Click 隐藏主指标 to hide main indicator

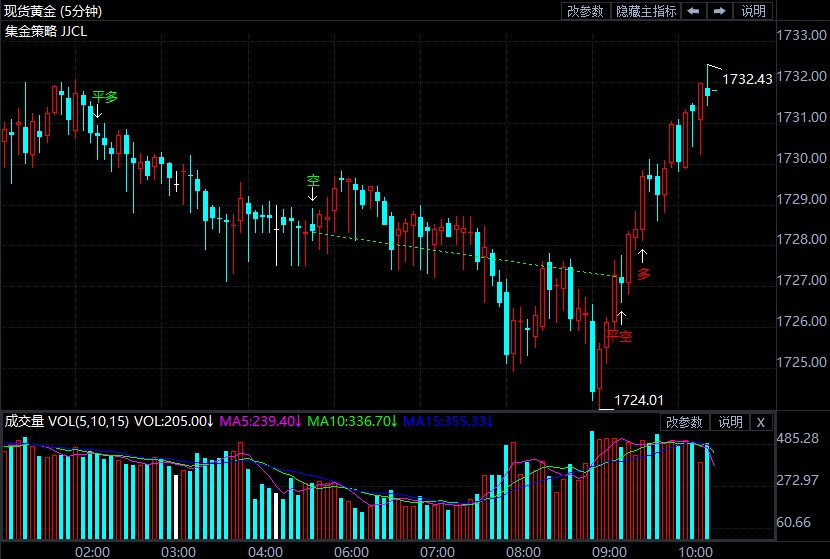tap(646, 11)
